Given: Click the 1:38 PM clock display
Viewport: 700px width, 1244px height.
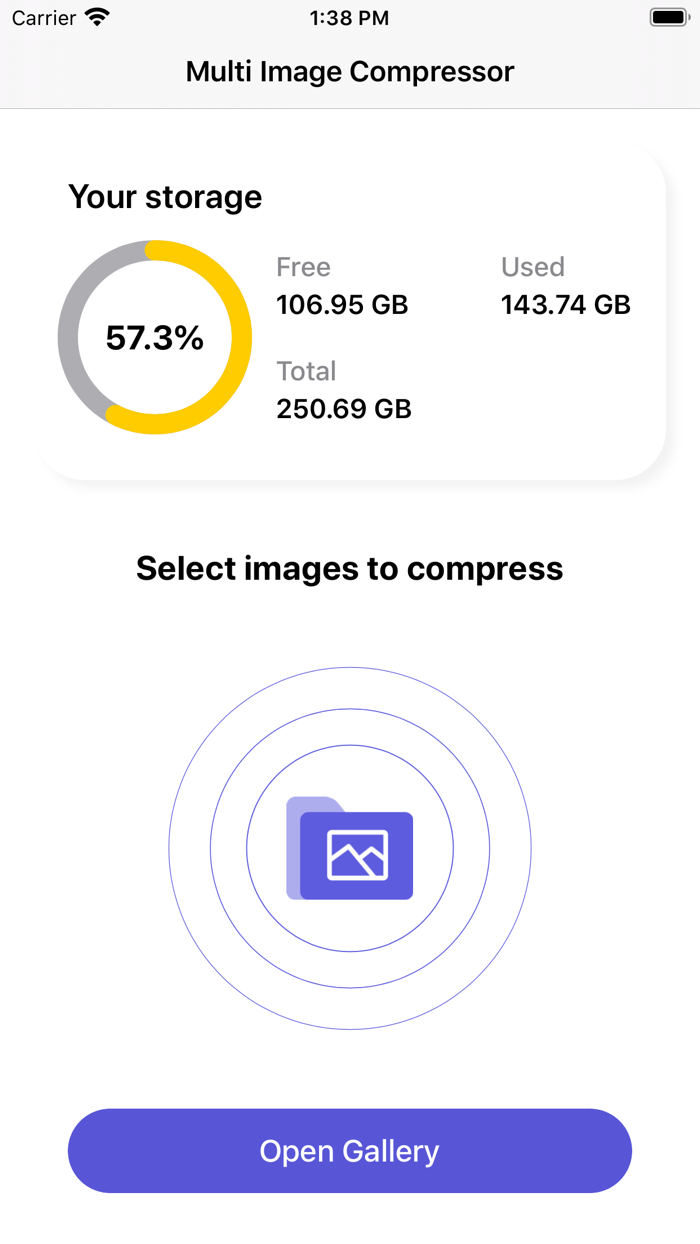Looking at the screenshot, I should pos(349,16).
